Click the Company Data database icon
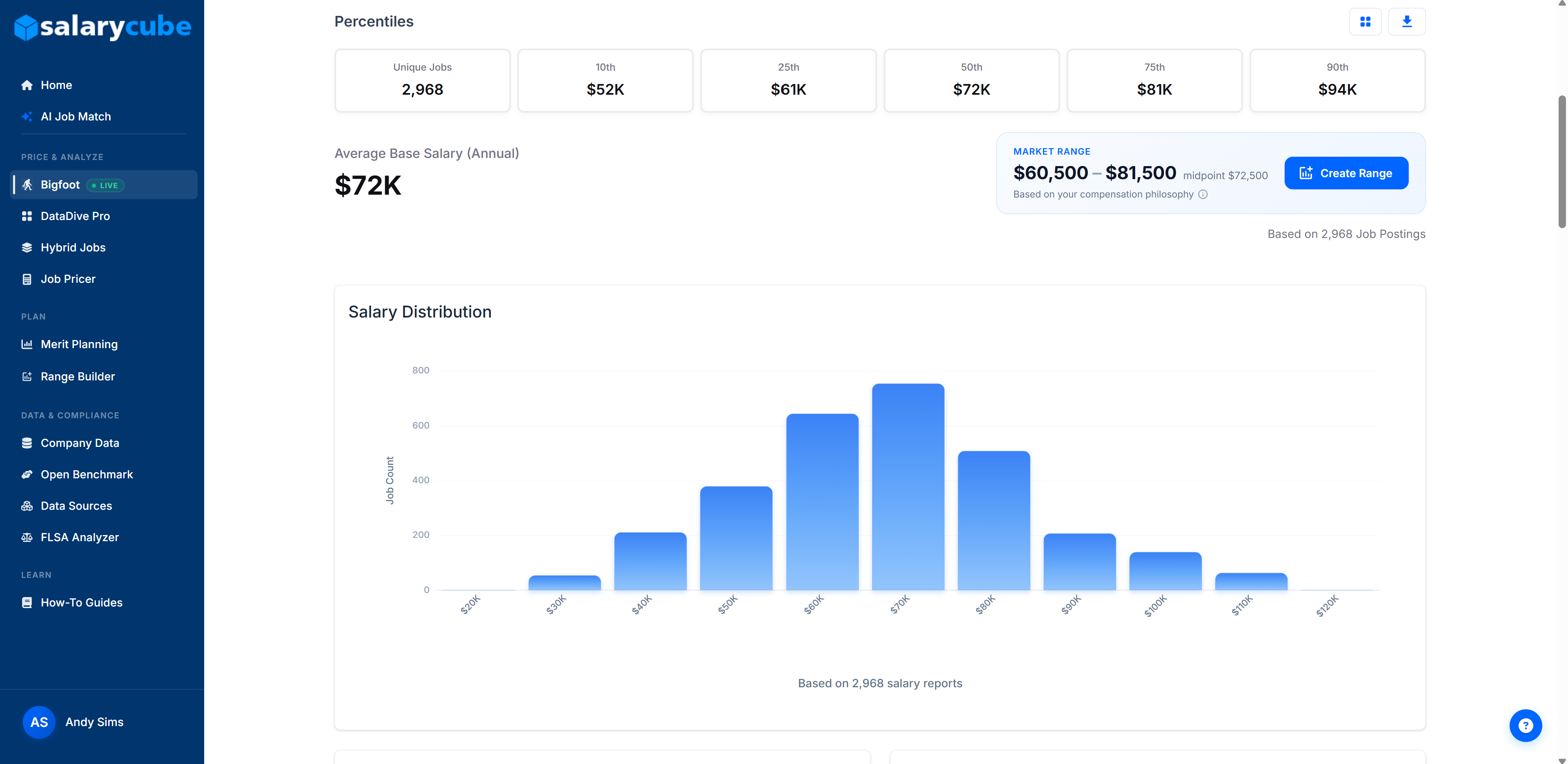Screen dimensions: 1568x764 [x=27, y=443]
